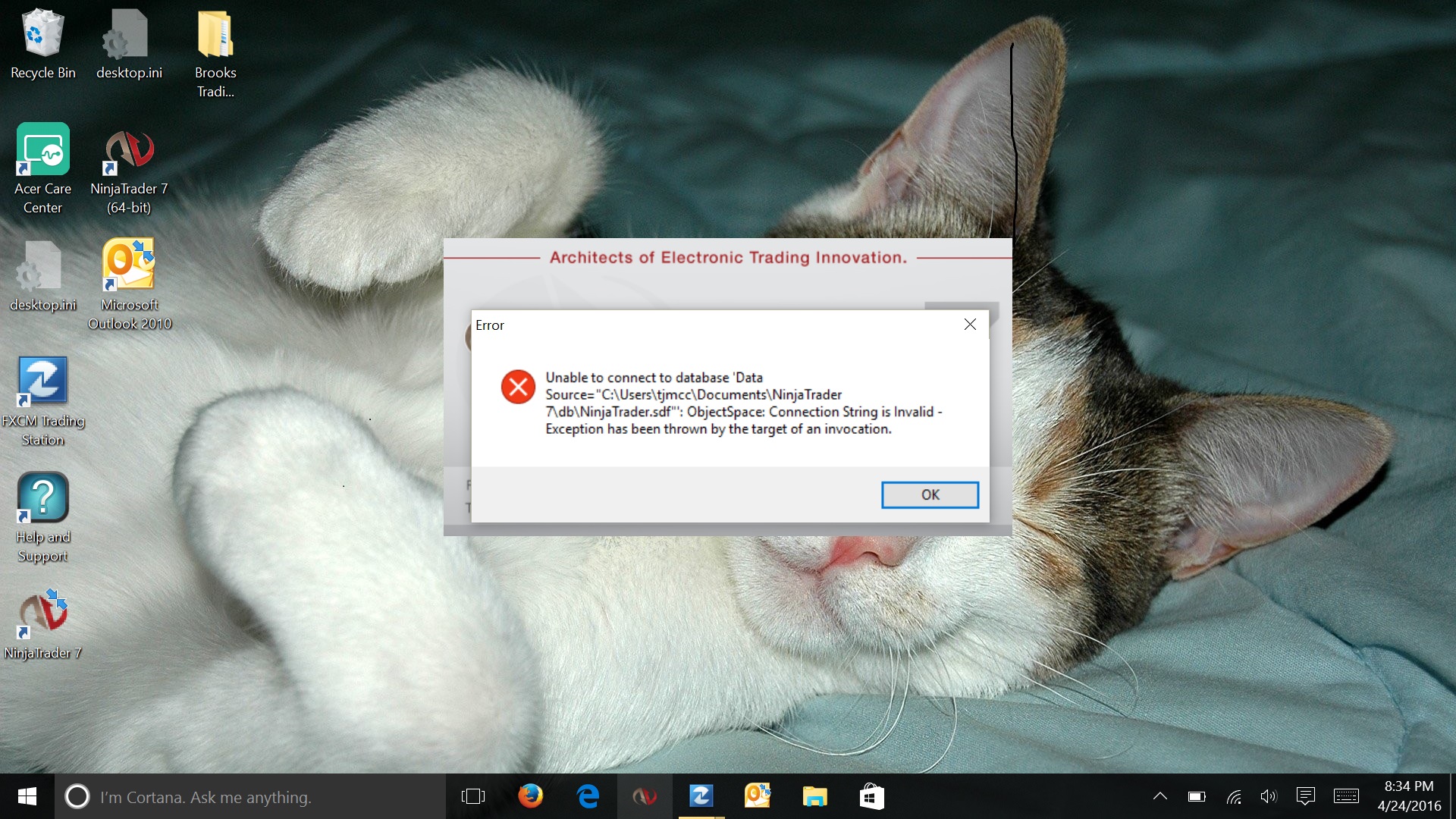Select the NinjaTrader 7 (64-bit) shortcut
The height and width of the screenshot is (819, 1456).
tap(129, 171)
